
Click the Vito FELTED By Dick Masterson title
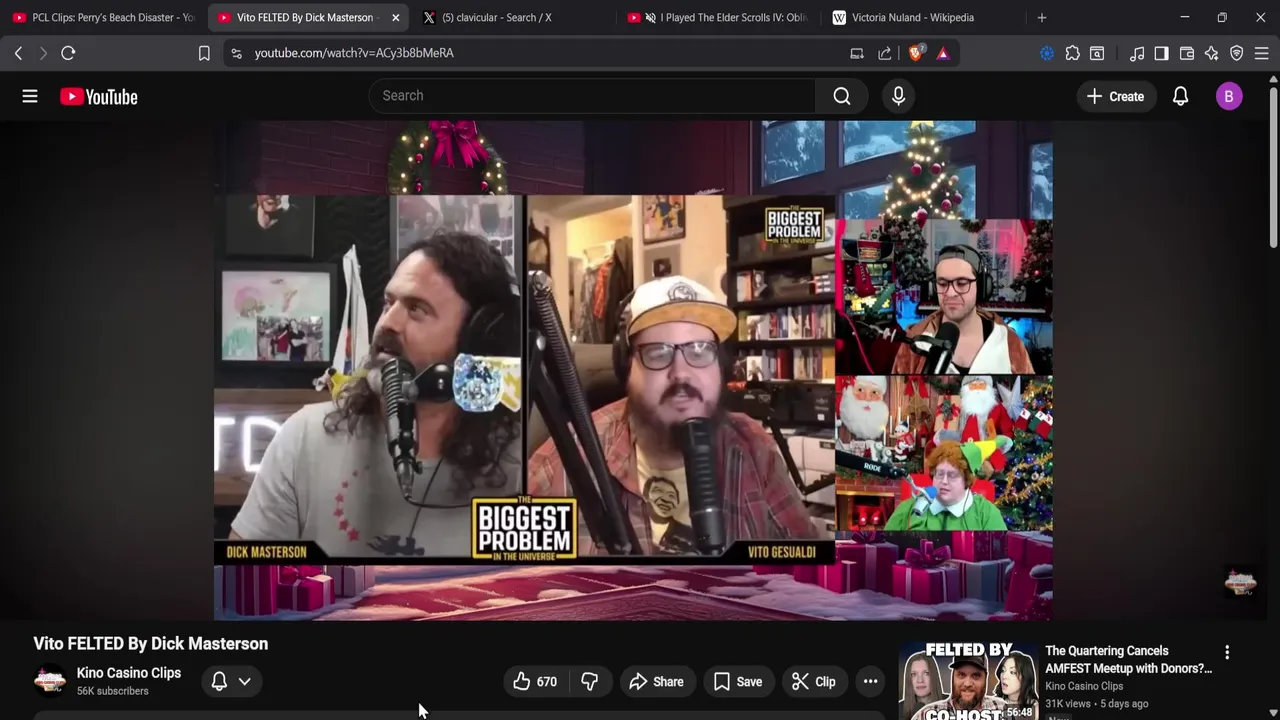pos(151,644)
